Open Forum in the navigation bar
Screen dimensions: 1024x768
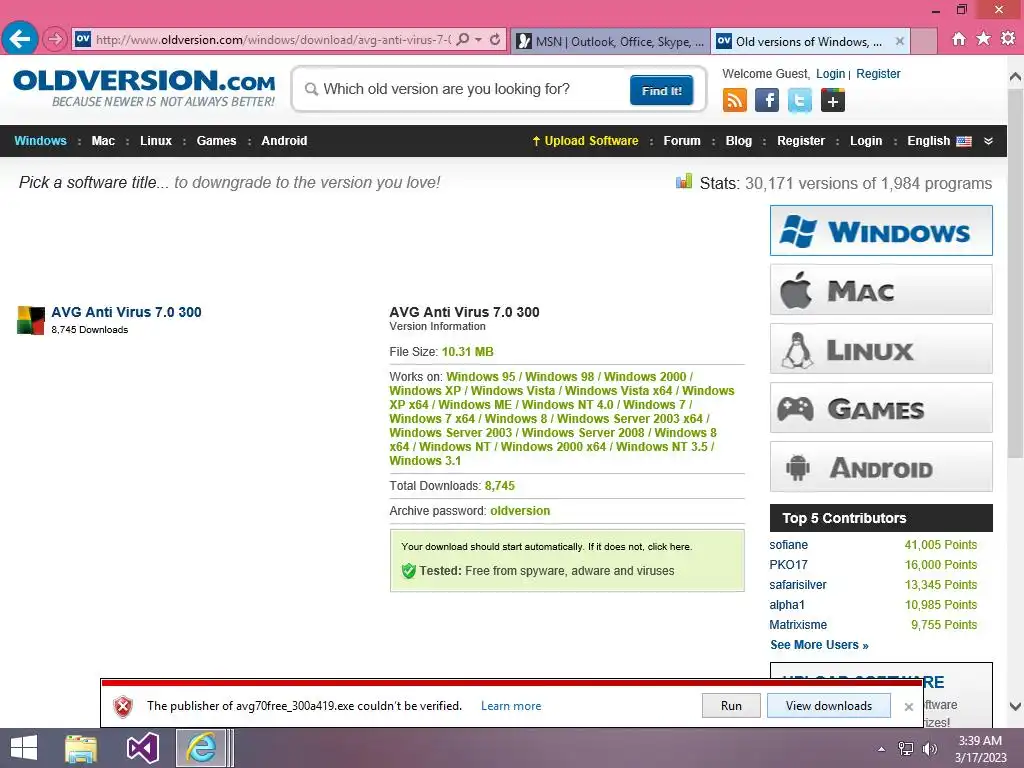pyautogui.click(x=682, y=141)
